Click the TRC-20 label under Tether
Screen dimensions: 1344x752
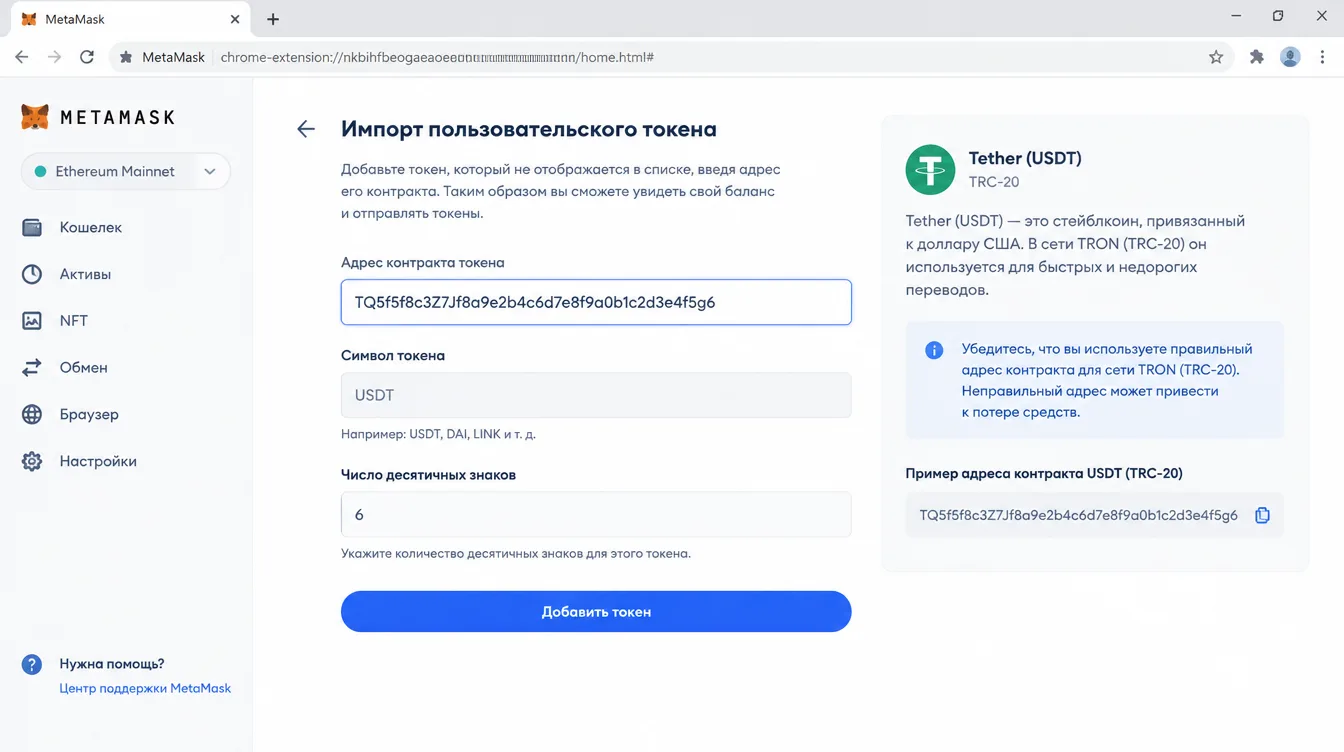point(994,182)
